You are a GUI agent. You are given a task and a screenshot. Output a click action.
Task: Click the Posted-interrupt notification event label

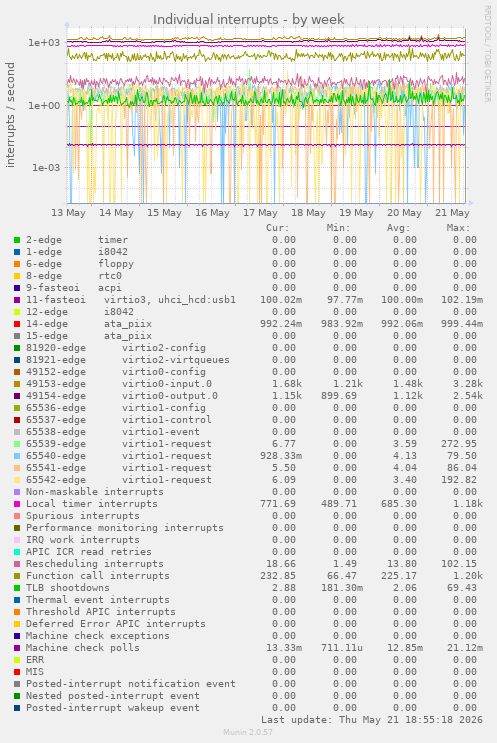(131, 684)
